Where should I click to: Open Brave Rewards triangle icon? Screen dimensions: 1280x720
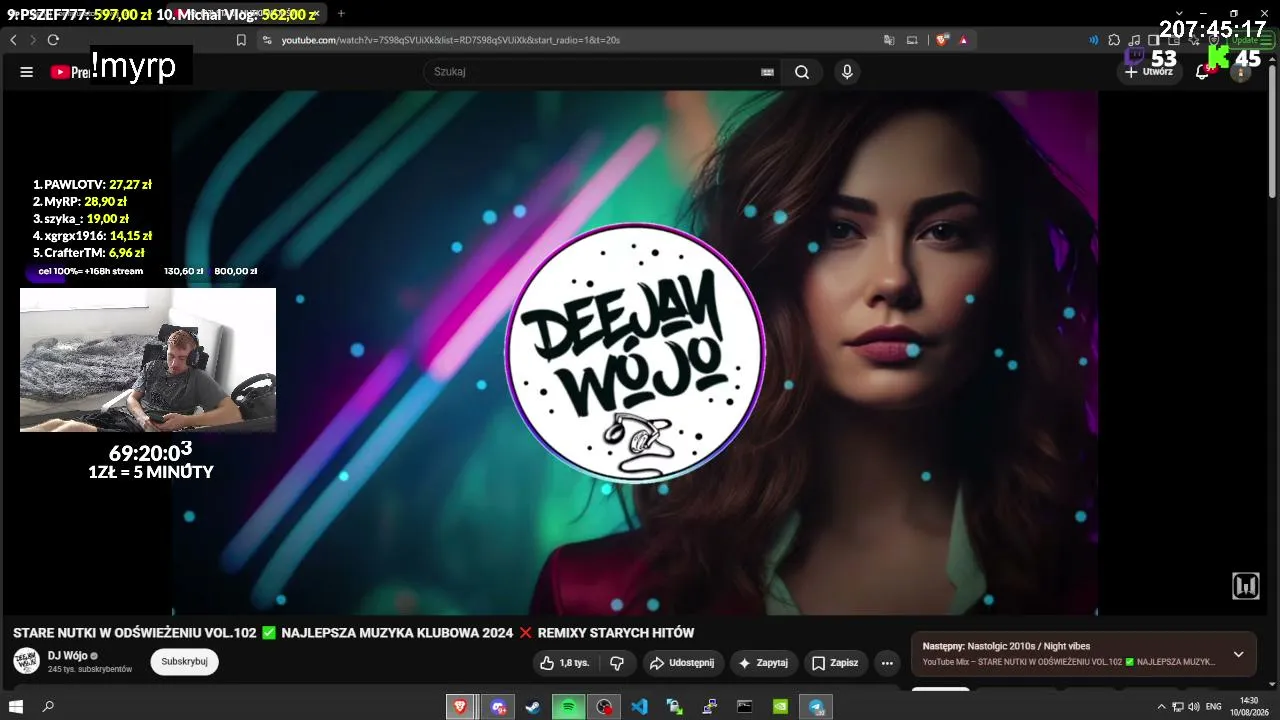963,40
